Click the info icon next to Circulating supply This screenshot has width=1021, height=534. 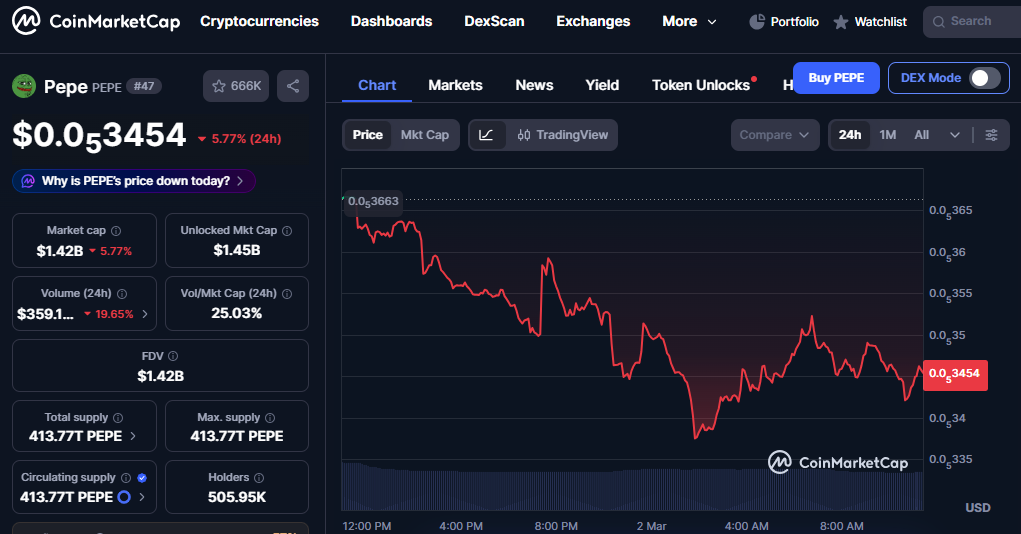126,477
